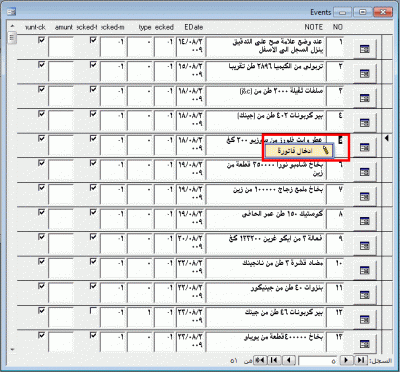
Task: Choose ادخال فاتورة from the context menu
Action: [x=299, y=151]
